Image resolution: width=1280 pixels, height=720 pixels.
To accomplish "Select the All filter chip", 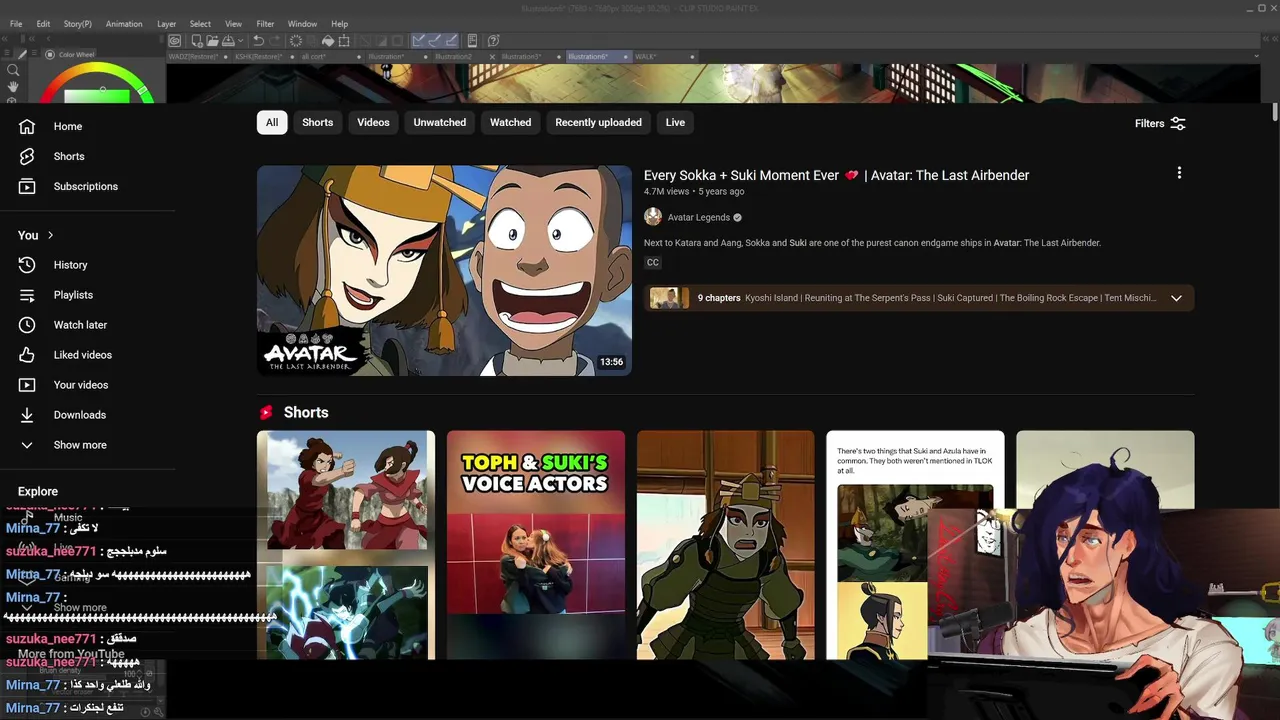I will tap(272, 122).
